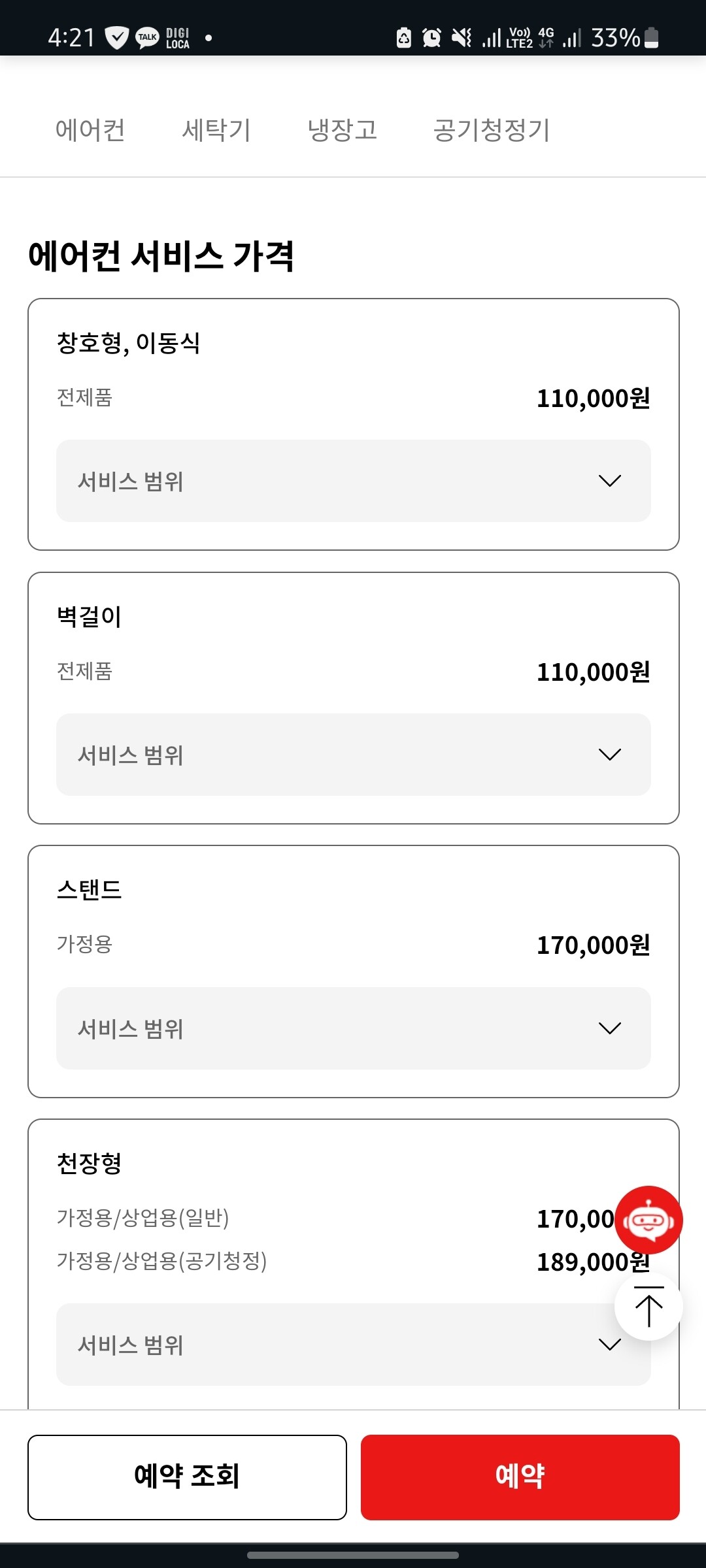This screenshot has height=1568, width=706.
Task: Expand 서비스 범위 under 스탠드
Action: click(x=353, y=1028)
